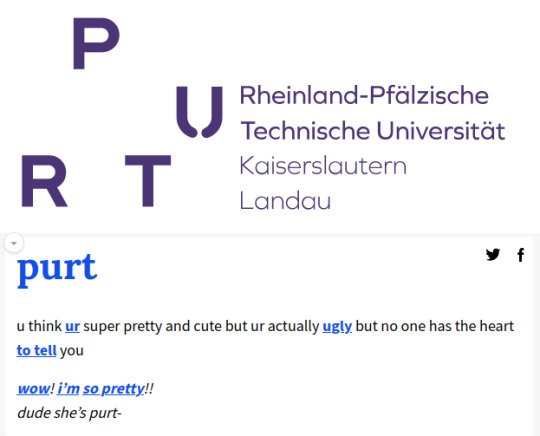The height and width of the screenshot is (436, 540).
Task: Click the Twitter share icon
Action: point(493,255)
